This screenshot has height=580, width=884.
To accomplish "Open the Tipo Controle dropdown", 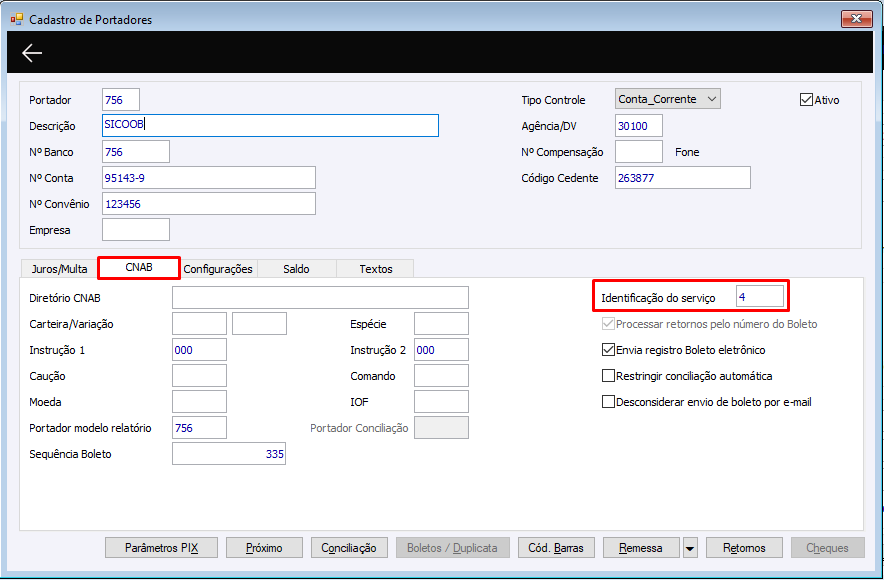I will pyautogui.click(x=668, y=99).
